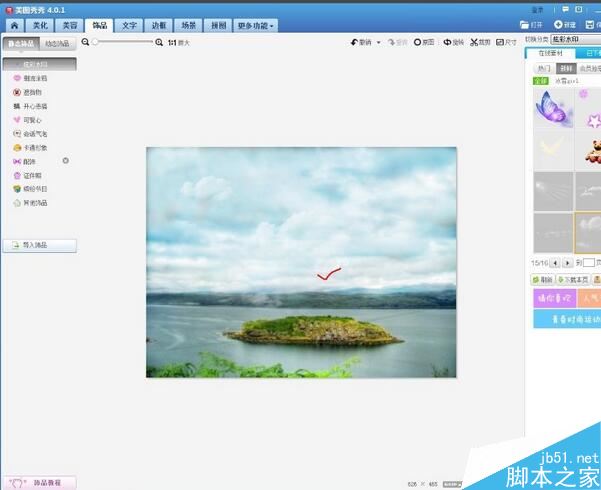This screenshot has width=601, height=490.
Task: Select the 证件照 sticker category
Action: coord(28,175)
